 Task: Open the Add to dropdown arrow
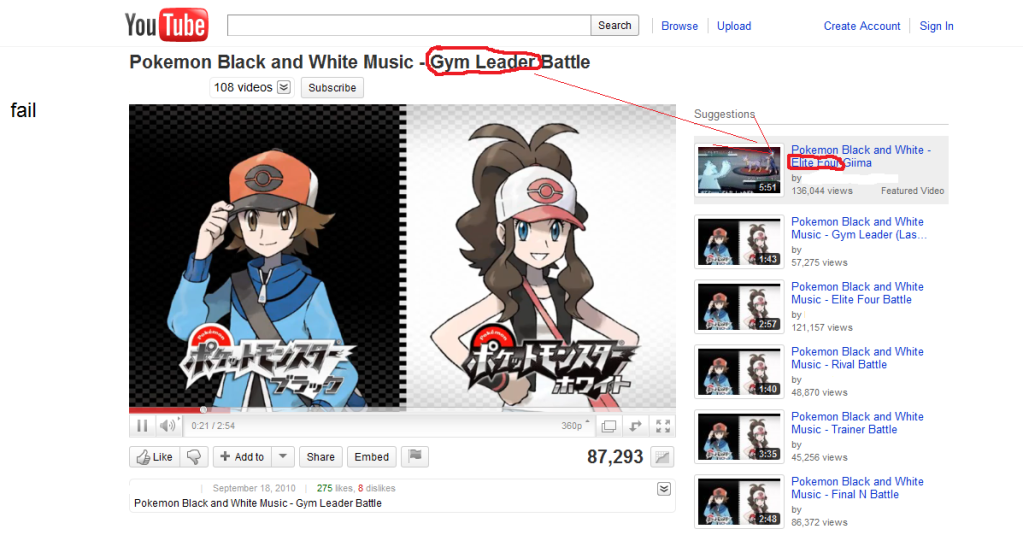coord(283,457)
